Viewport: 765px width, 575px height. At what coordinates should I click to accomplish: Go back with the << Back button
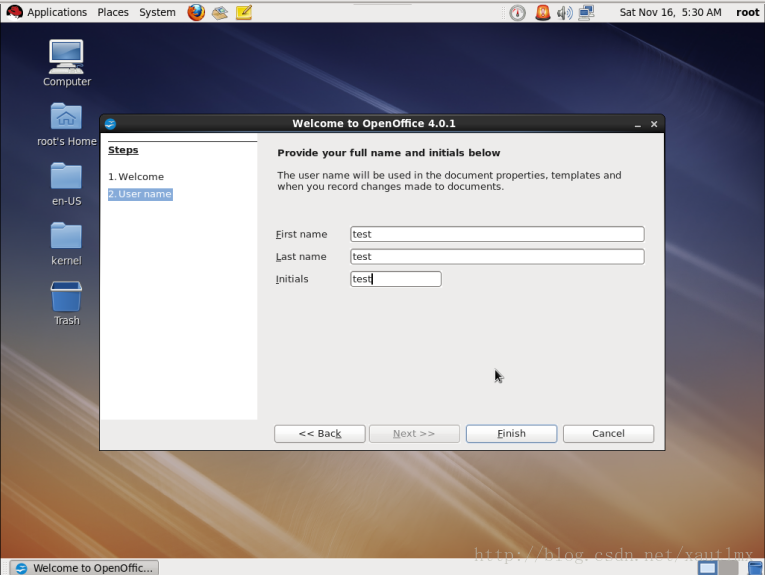click(320, 434)
